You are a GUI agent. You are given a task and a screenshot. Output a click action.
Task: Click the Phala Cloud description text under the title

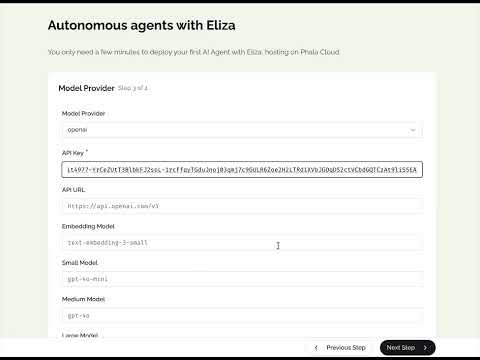(194, 52)
